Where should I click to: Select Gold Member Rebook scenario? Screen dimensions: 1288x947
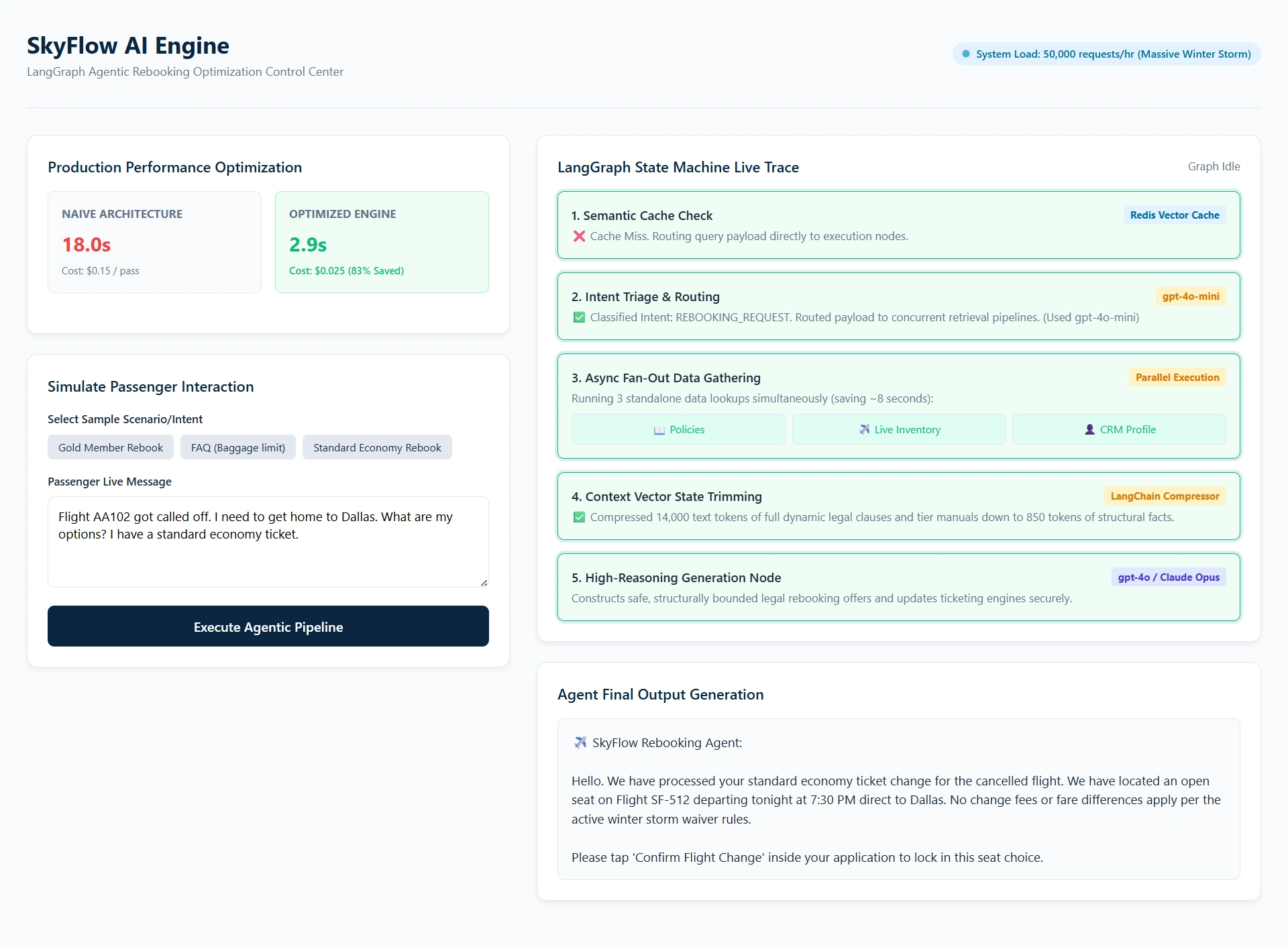point(111,447)
